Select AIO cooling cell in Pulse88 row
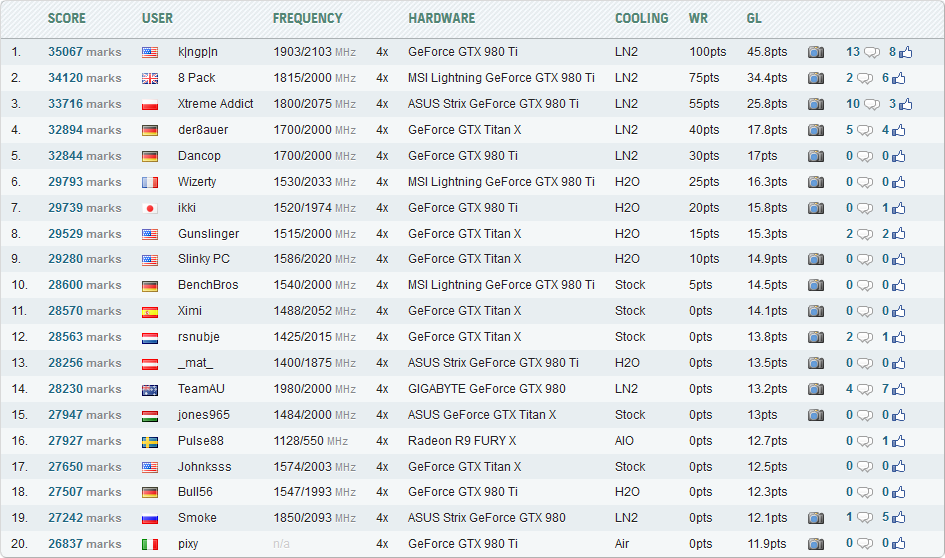The width and height of the screenshot is (945, 558). (x=624, y=440)
